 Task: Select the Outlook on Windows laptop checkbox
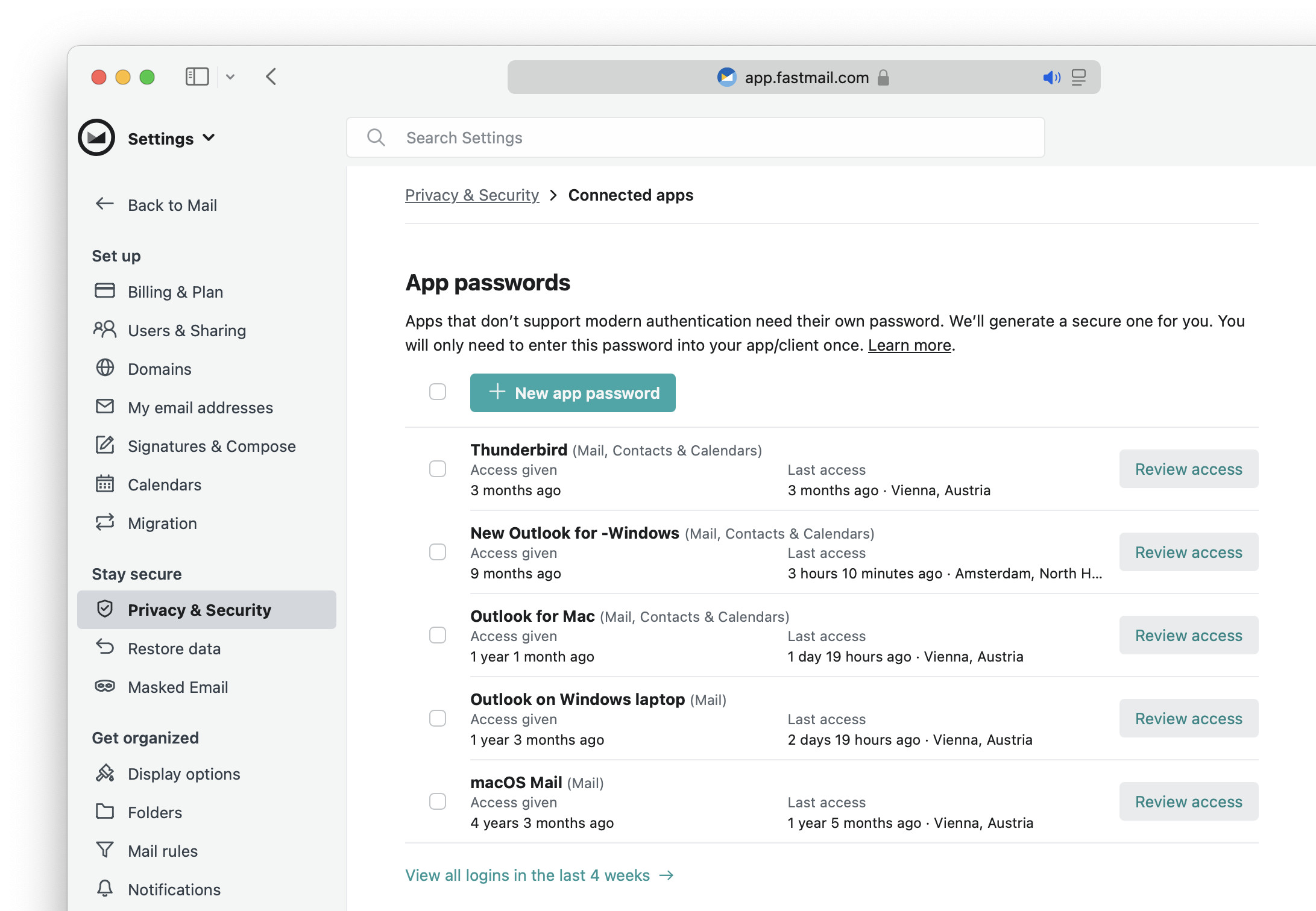coord(438,718)
